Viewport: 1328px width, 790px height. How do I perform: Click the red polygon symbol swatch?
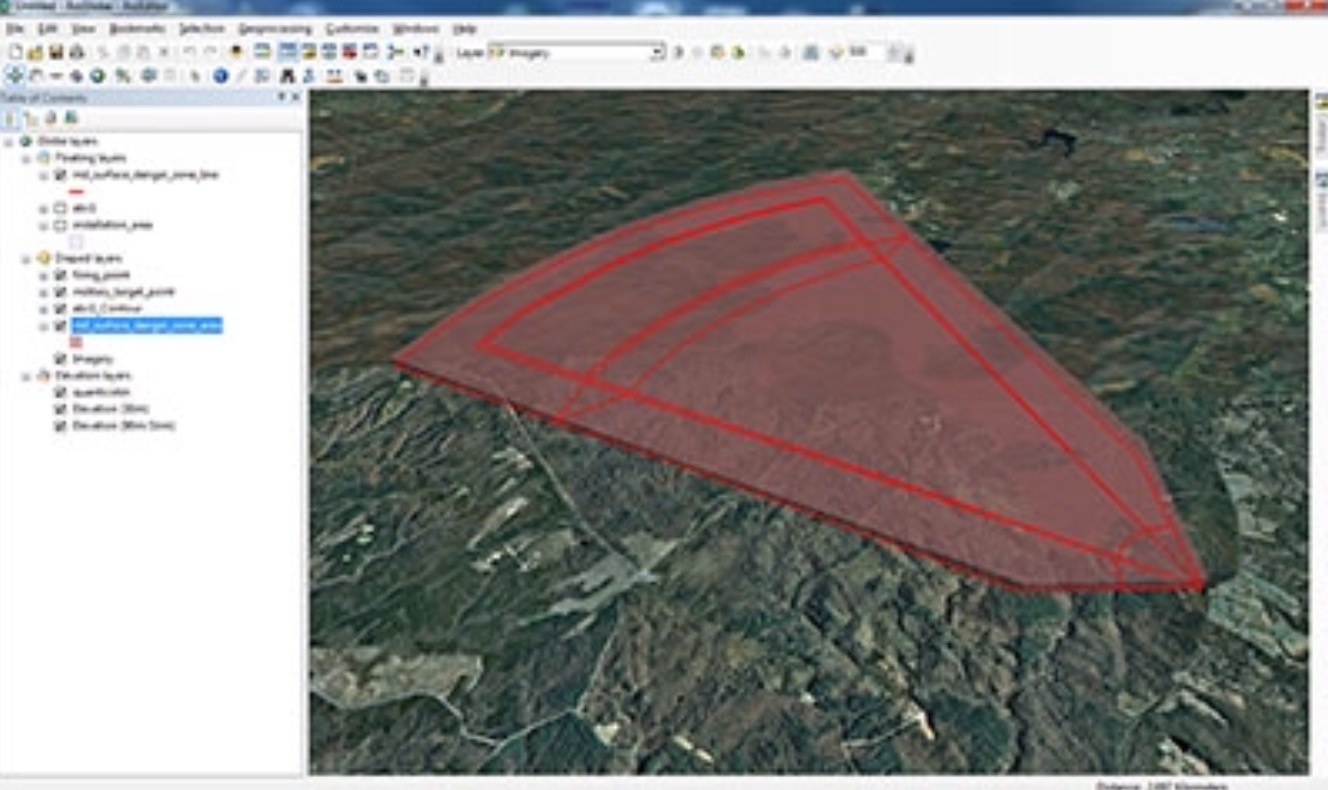(76, 343)
